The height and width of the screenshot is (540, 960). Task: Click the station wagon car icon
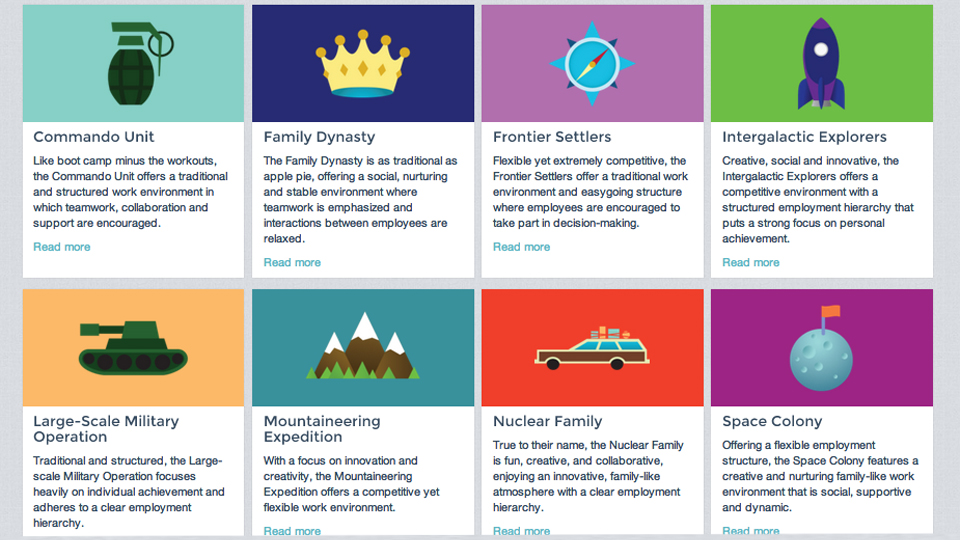tap(594, 348)
